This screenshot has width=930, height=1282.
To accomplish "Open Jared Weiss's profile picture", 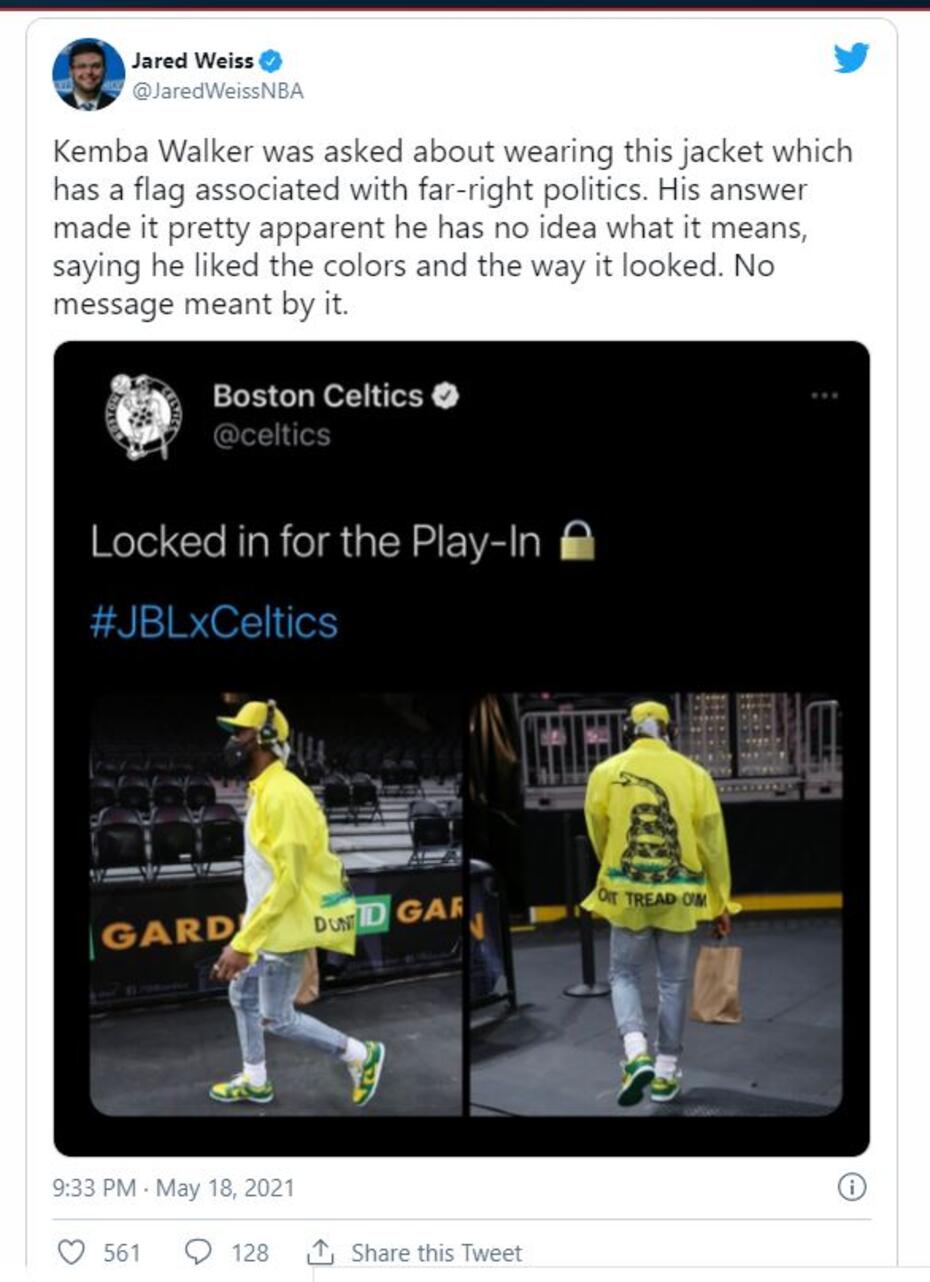I will [x=89, y=75].
